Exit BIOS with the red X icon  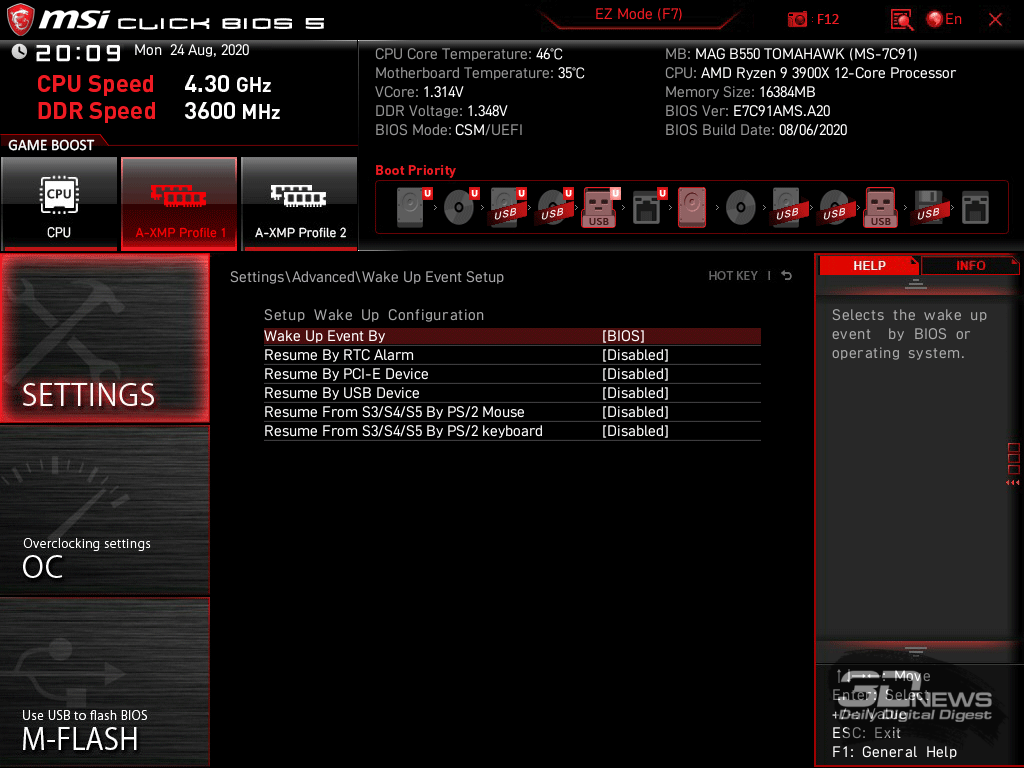pos(995,20)
